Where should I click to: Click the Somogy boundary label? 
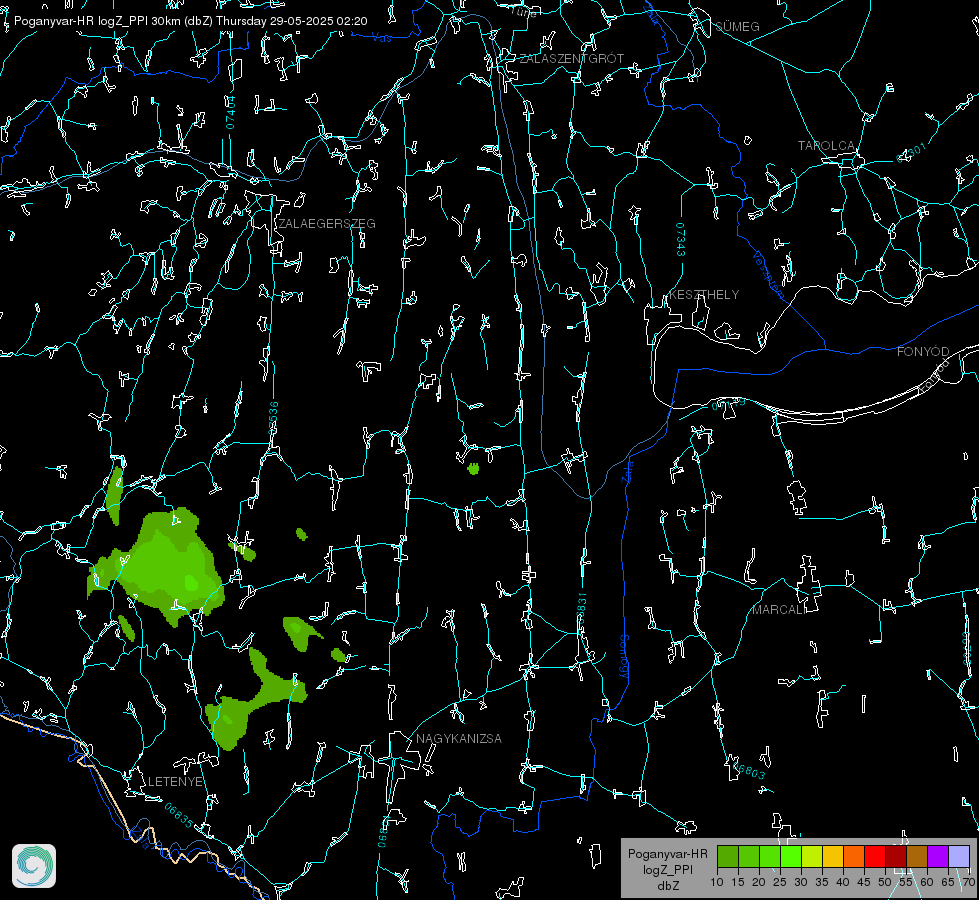pyautogui.click(x=623, y=658)
